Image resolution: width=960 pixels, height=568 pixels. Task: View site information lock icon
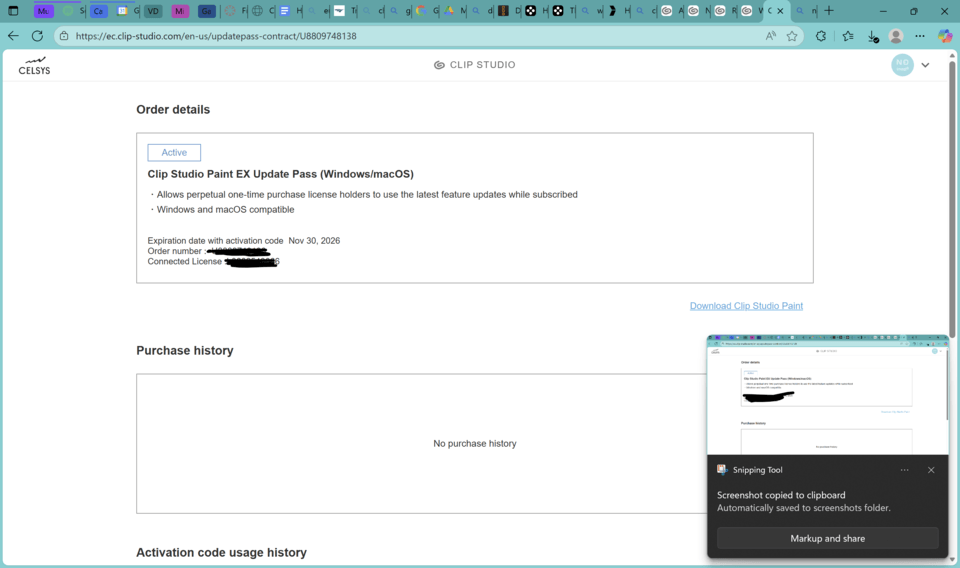[64, 36]
